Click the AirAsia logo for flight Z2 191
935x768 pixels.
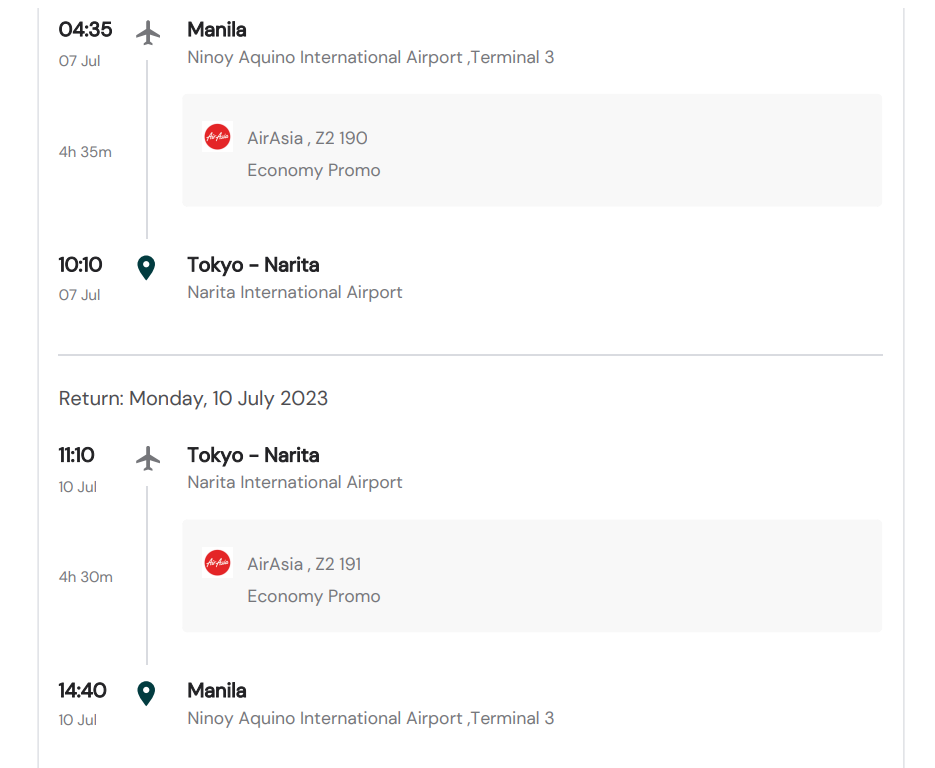[x=217, y=563]
